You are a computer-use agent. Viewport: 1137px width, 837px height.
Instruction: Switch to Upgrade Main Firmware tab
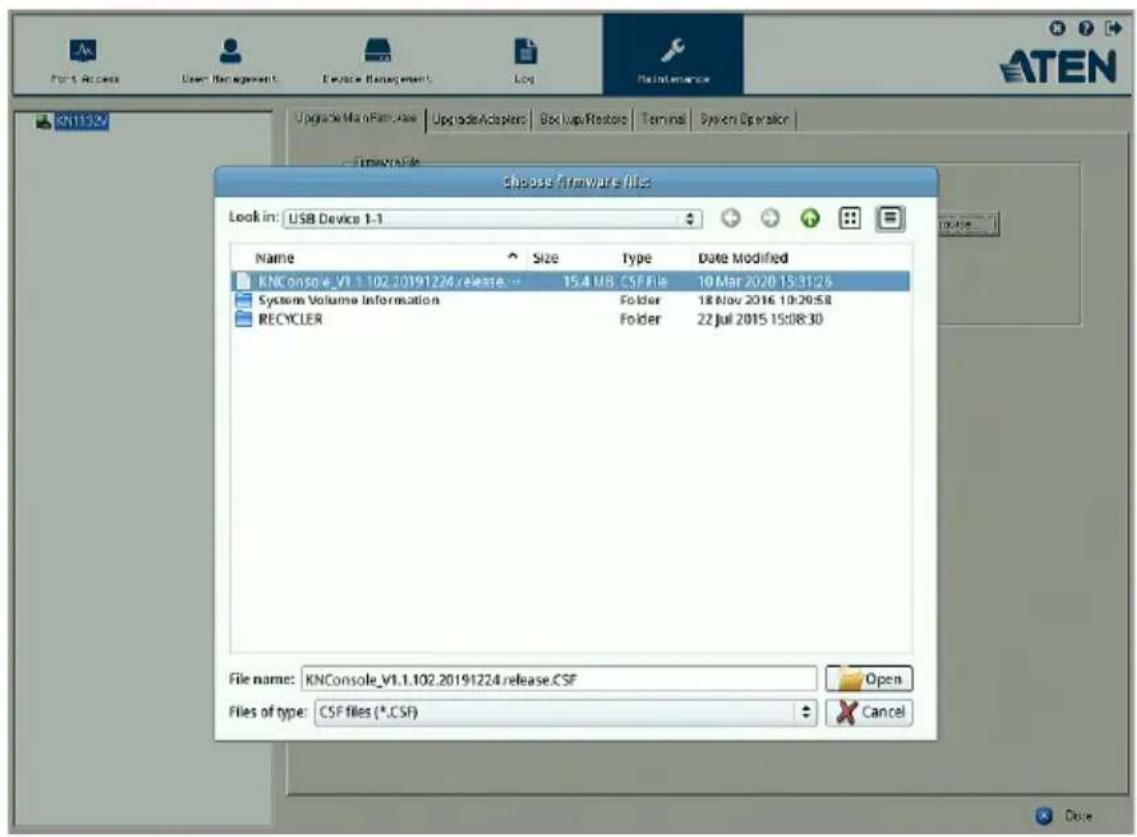pos(356,118)
